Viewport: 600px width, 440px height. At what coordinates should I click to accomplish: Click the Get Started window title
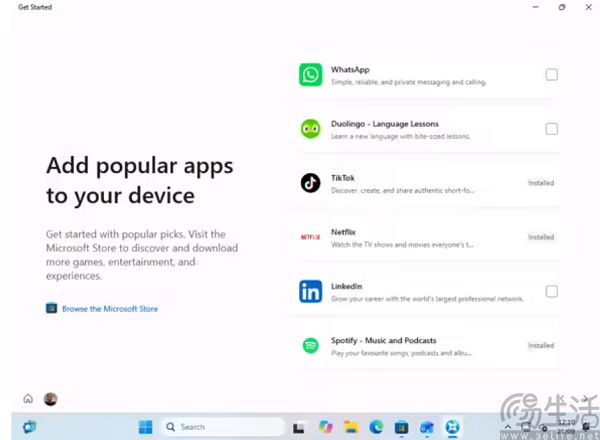pos(35,7)
